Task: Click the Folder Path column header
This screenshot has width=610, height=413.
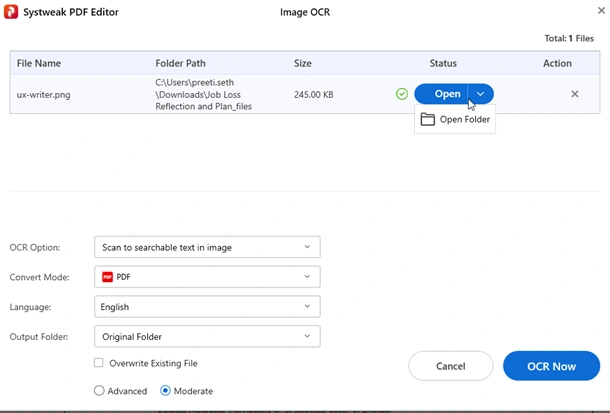Action: point(180,63)
